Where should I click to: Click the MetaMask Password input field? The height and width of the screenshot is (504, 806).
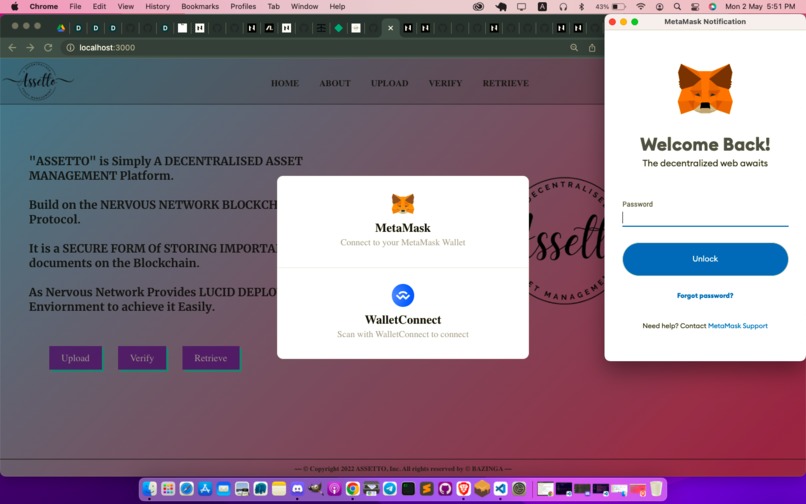pos(705,218)
